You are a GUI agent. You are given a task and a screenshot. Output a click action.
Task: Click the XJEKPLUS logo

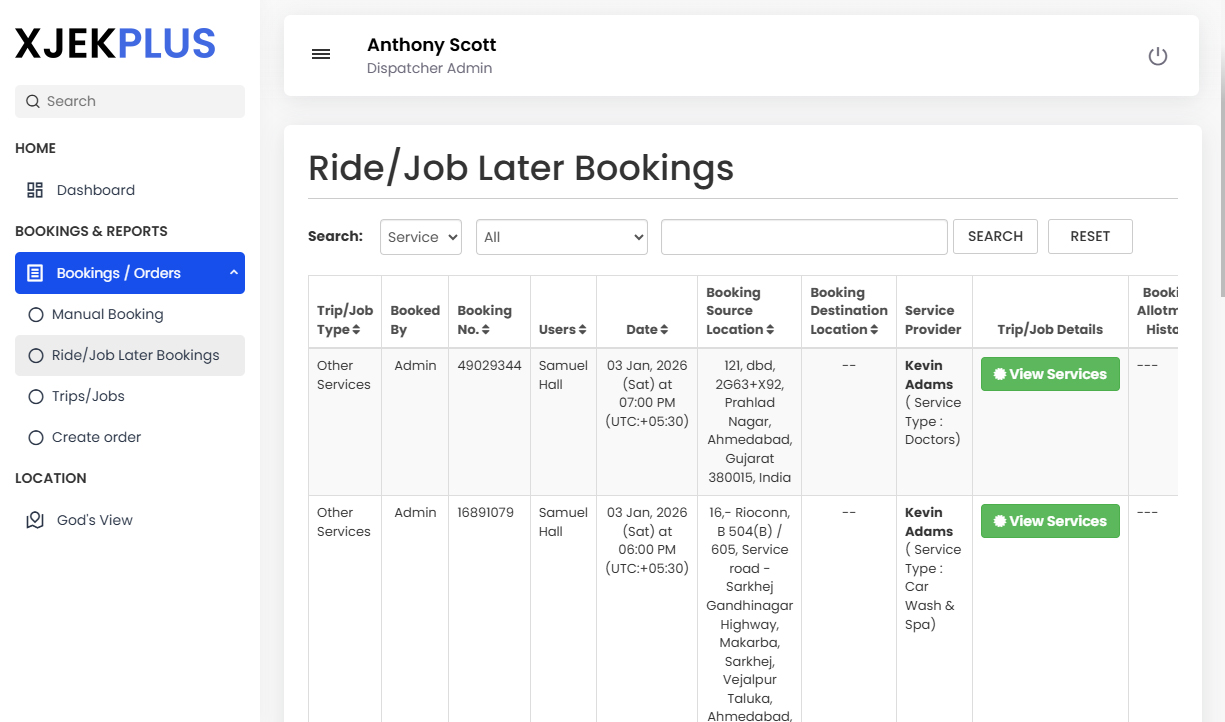114,43
